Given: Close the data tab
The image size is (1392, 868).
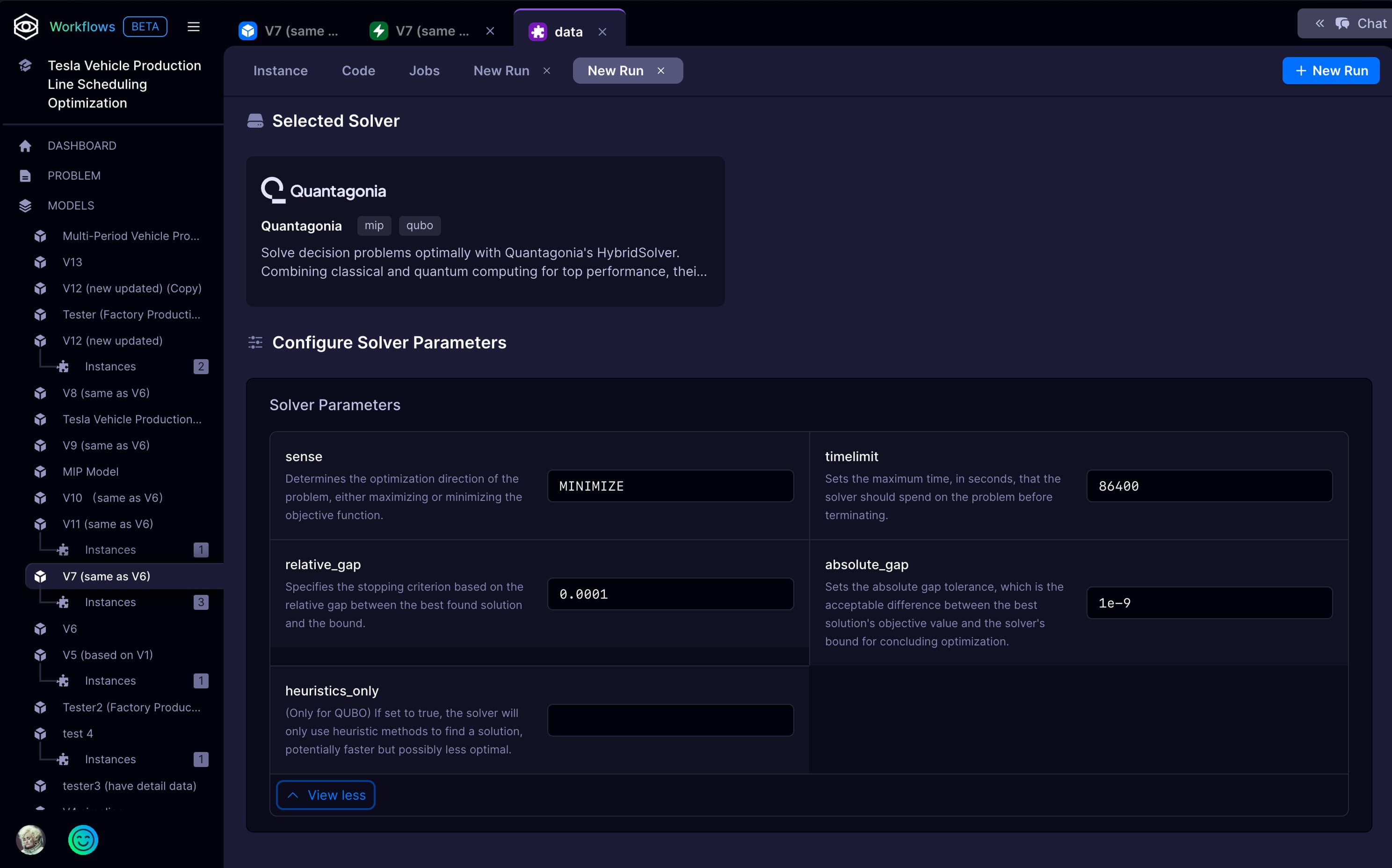Looking at the screenshot, I should click(602, 32).
